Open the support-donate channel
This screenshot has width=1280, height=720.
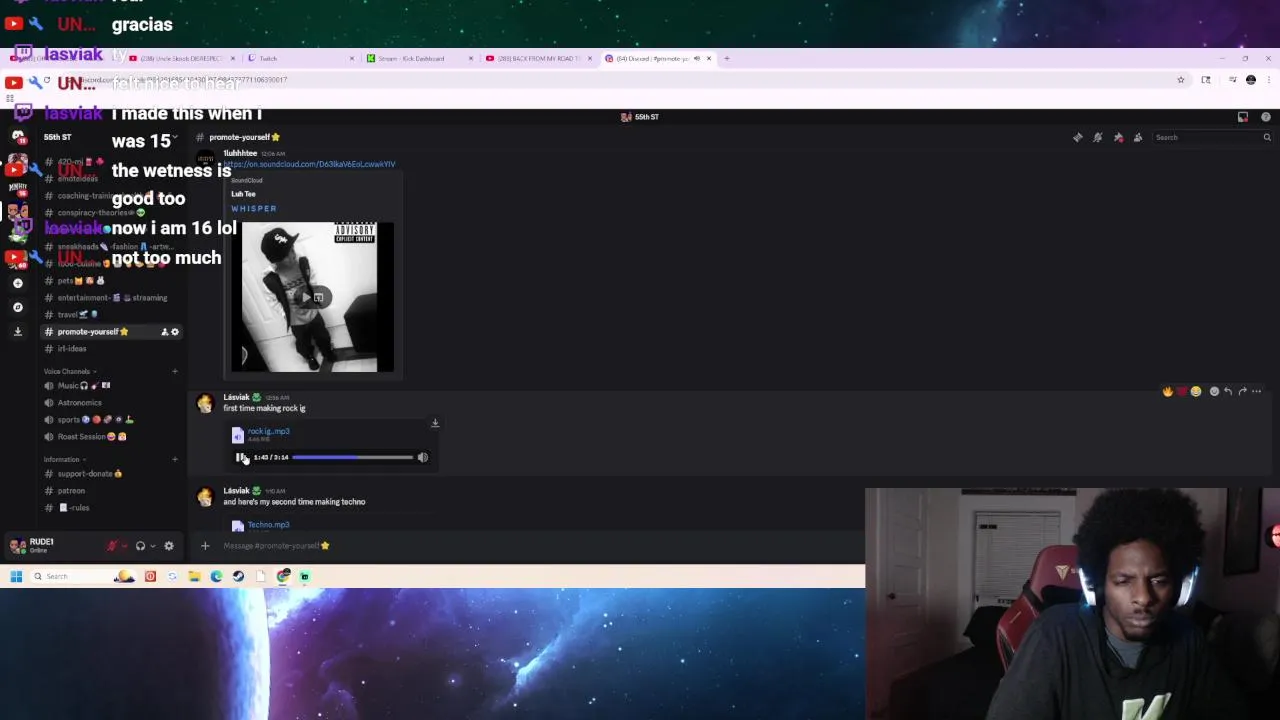[112, 474]
